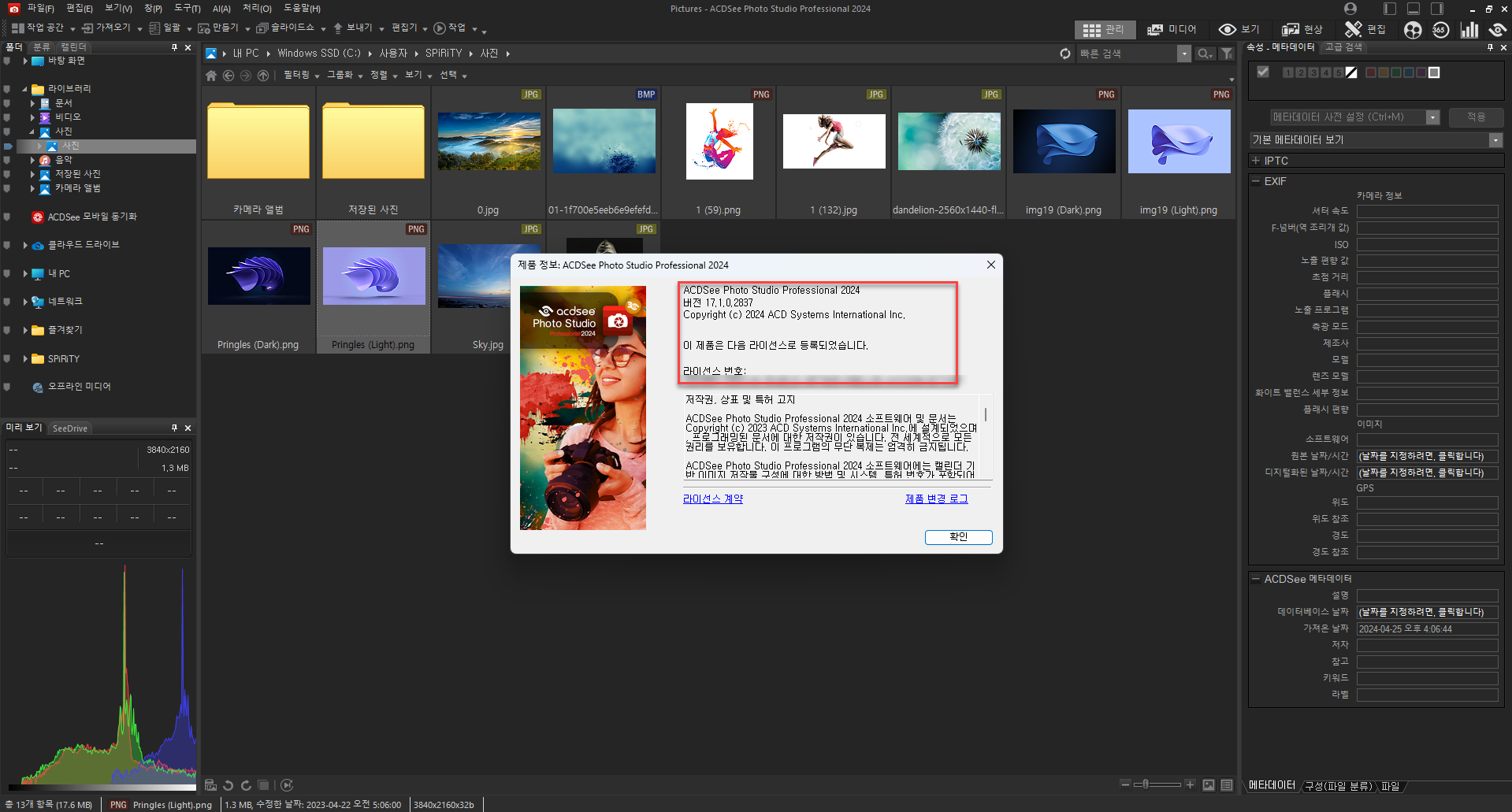Switch to 캘린더 tab
Screen dimensions: 1512x812
point(73,47)
